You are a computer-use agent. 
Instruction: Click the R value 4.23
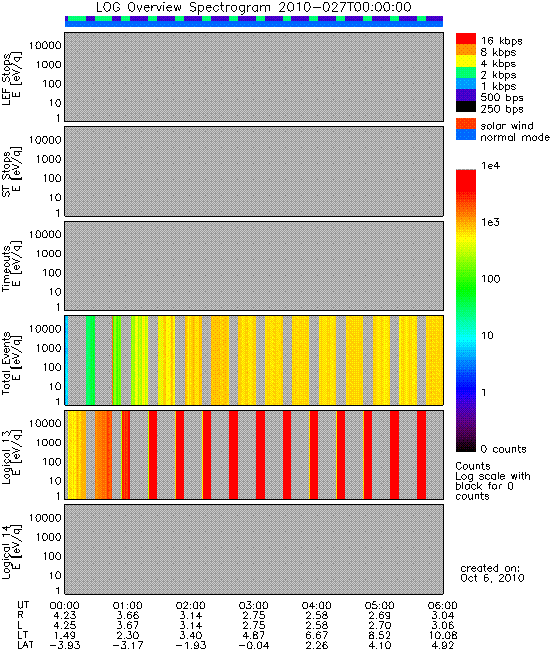[65, 615]
